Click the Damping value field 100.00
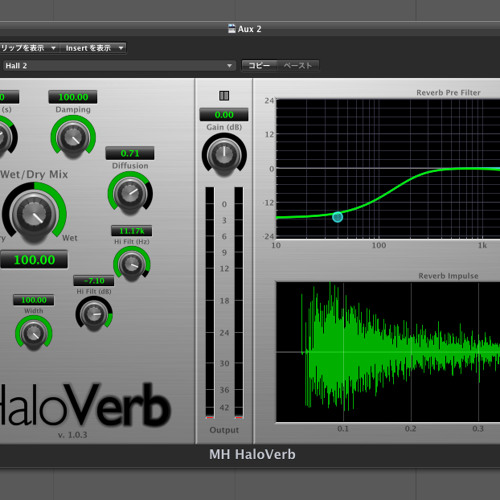Screen dimensions: 500x500 73,97
